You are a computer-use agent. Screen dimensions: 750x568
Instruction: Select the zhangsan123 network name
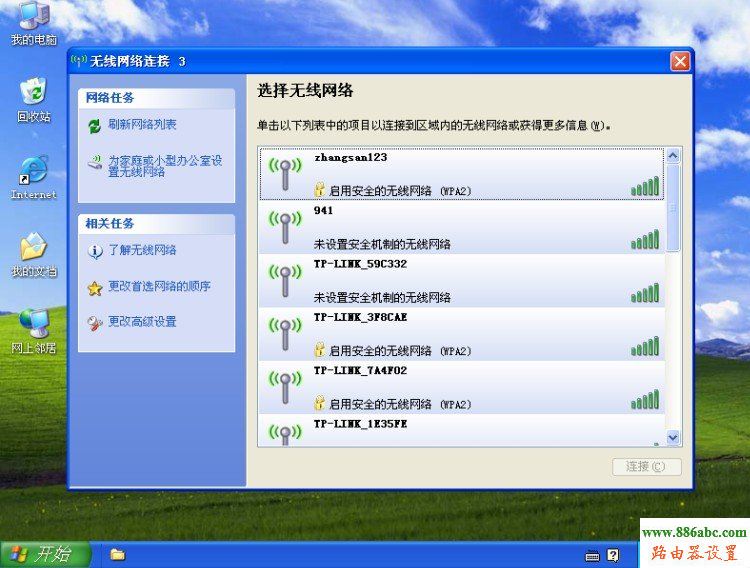coord(351,157)
